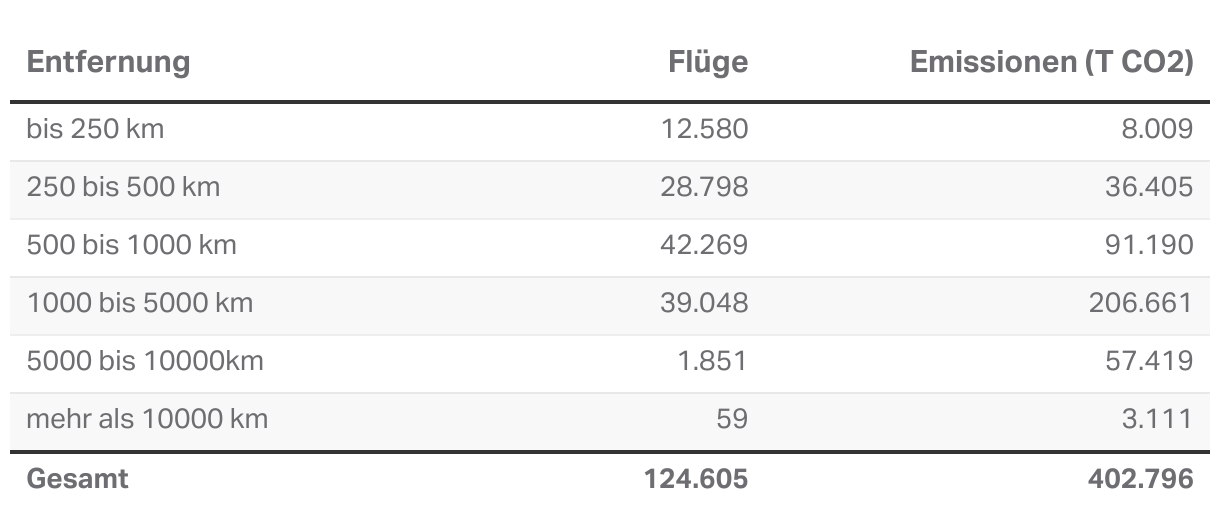Click the Entfernung column header
The height and width of the screenshot is (520, 1220).
[108, 62]
